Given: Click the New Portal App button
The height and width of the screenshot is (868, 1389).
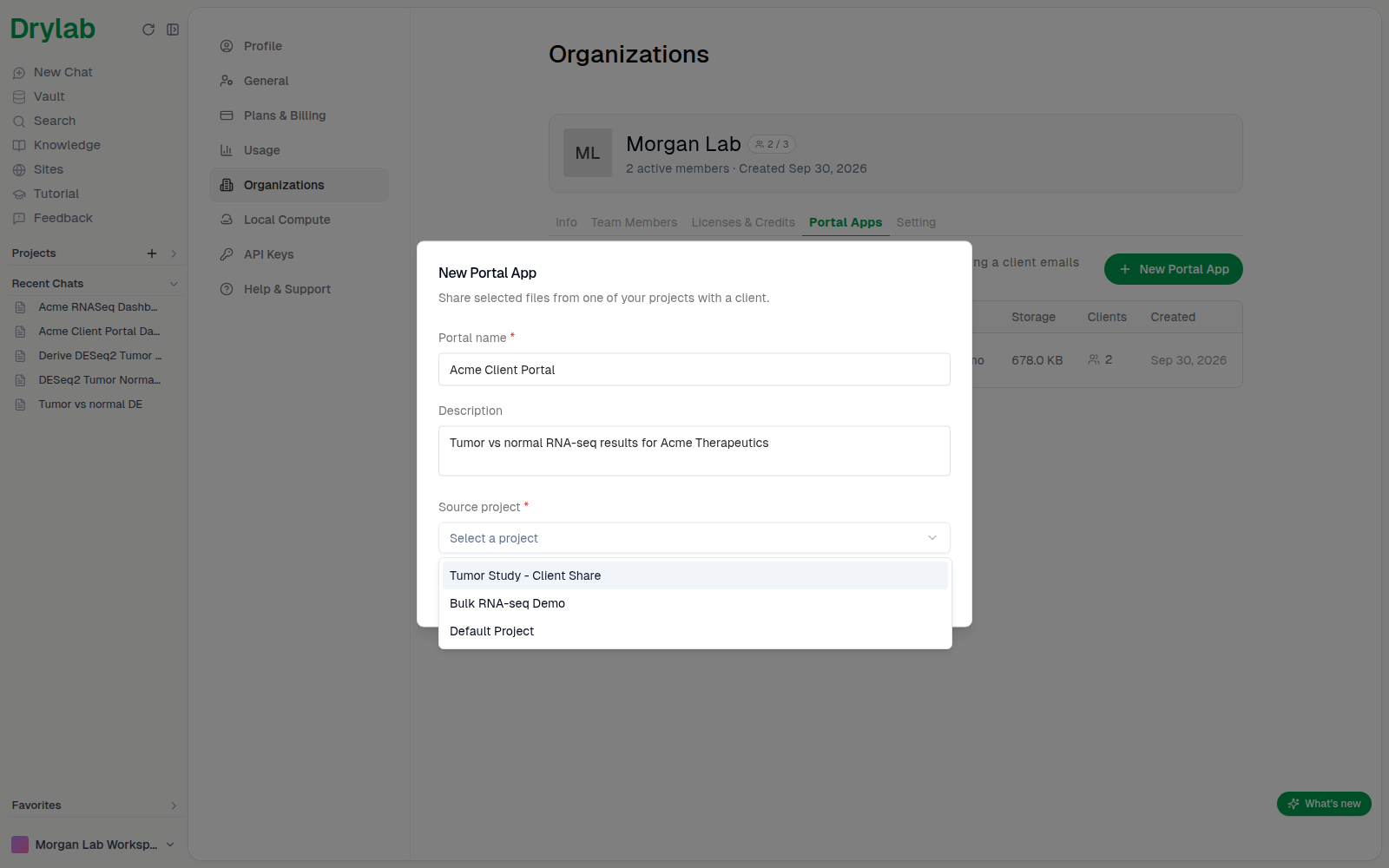Looking at the screenshot, I should 1174,269.
